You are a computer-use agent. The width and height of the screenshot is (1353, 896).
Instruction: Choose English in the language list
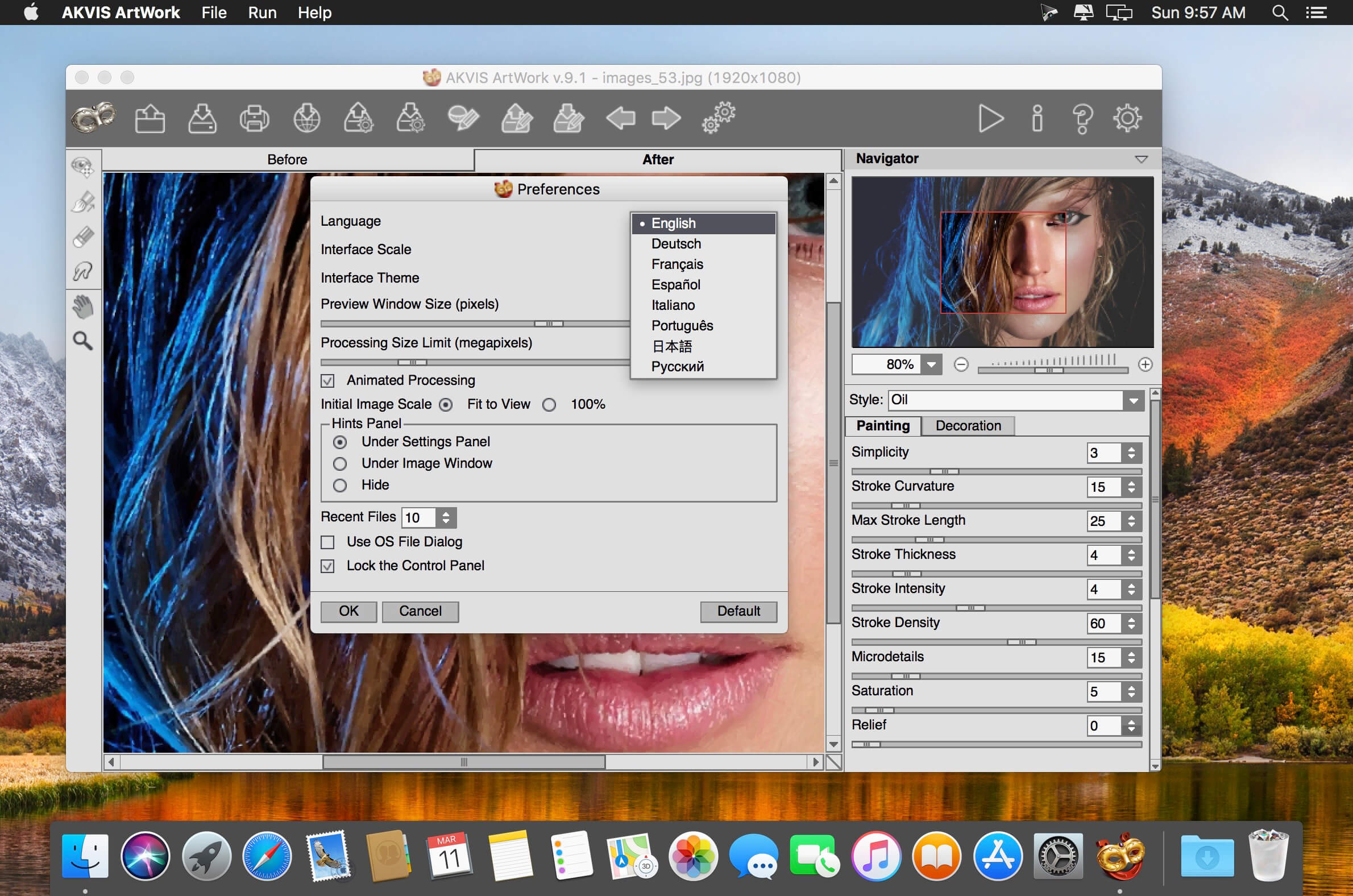(x=703, y=223)
